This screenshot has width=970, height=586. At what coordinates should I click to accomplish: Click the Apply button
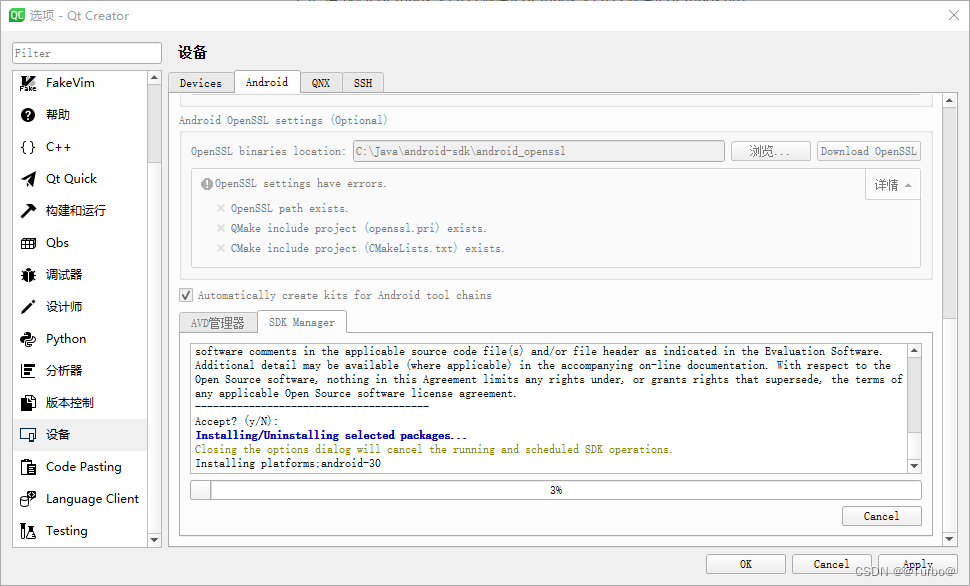coord(917,564)
